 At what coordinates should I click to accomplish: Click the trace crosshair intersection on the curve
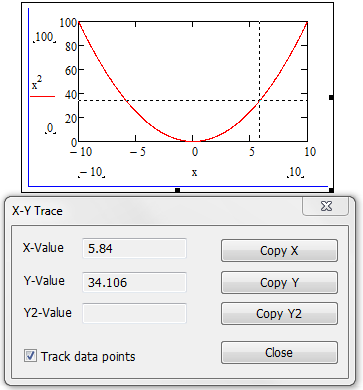coord(260,100)
